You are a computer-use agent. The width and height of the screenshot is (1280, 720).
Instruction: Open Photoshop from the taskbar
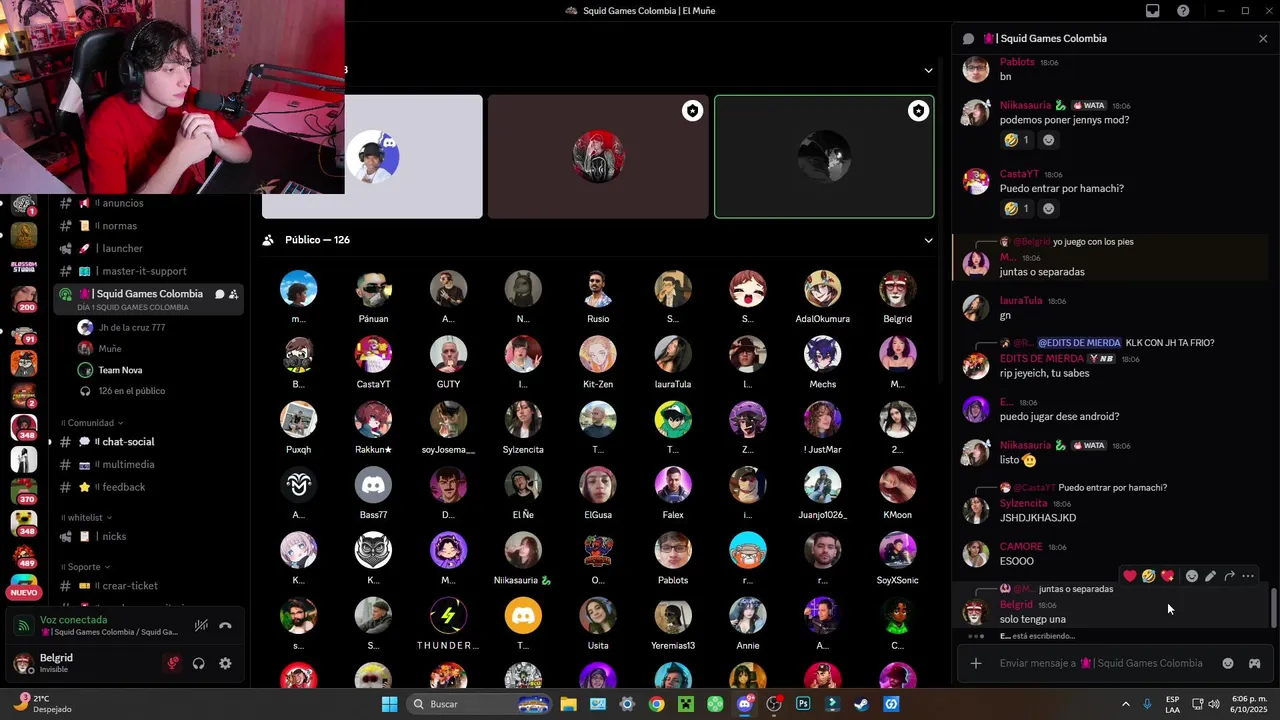(x=803, y=704)
